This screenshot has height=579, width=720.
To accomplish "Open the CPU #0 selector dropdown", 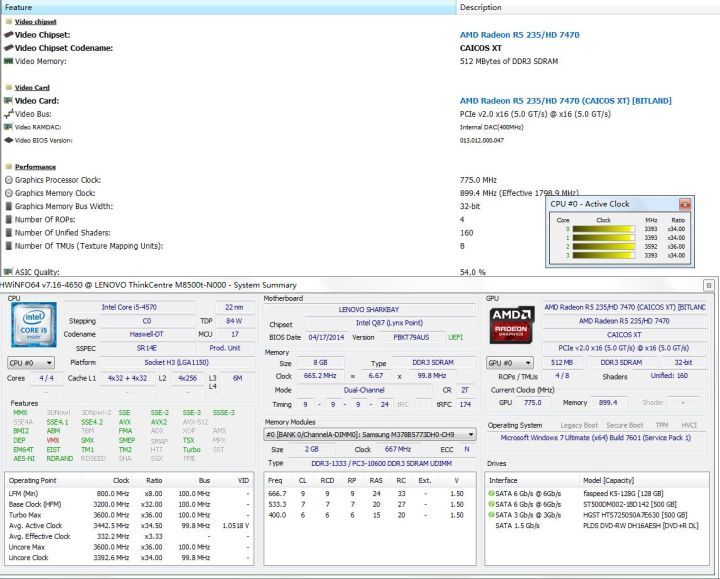I will click(x=29, y=362).
